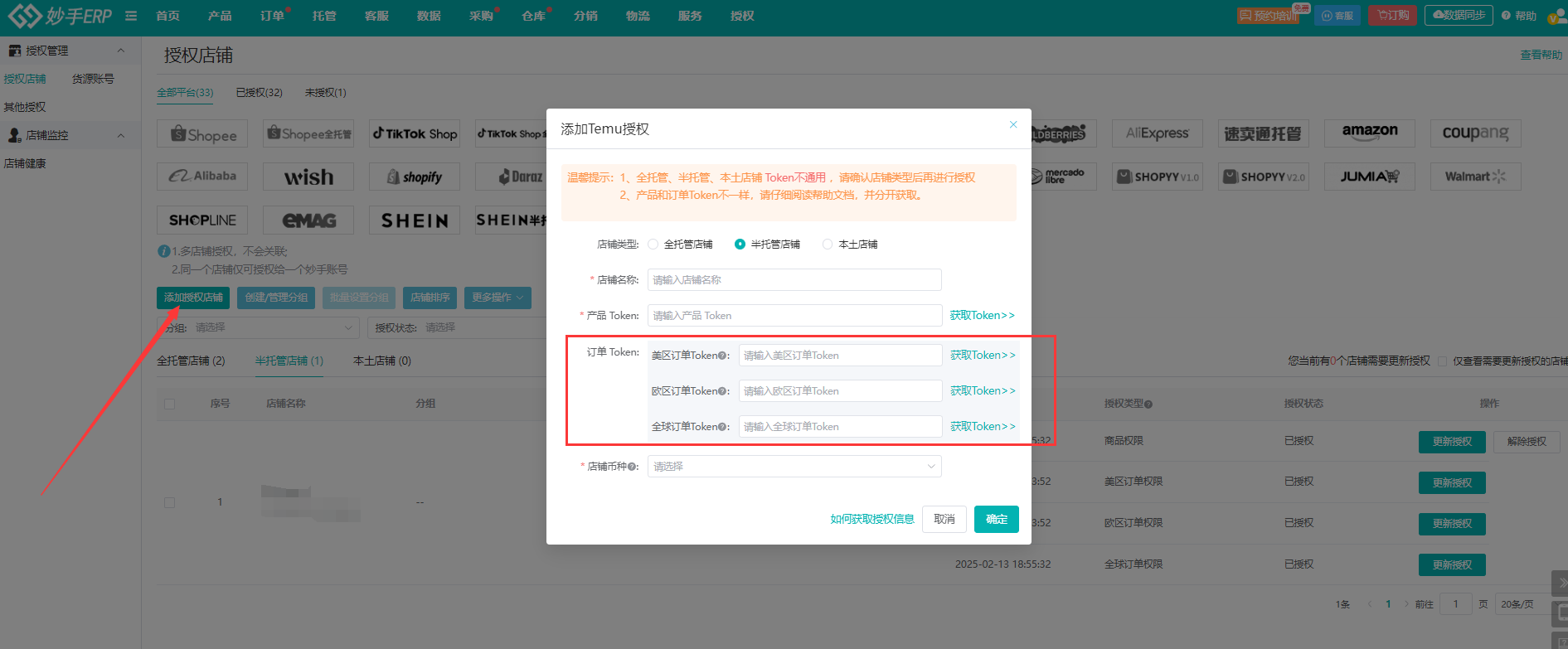Collapse the 店铺监控 sidebar section
The height and width of the screenshot is (649, 1568).
point(120,135)
